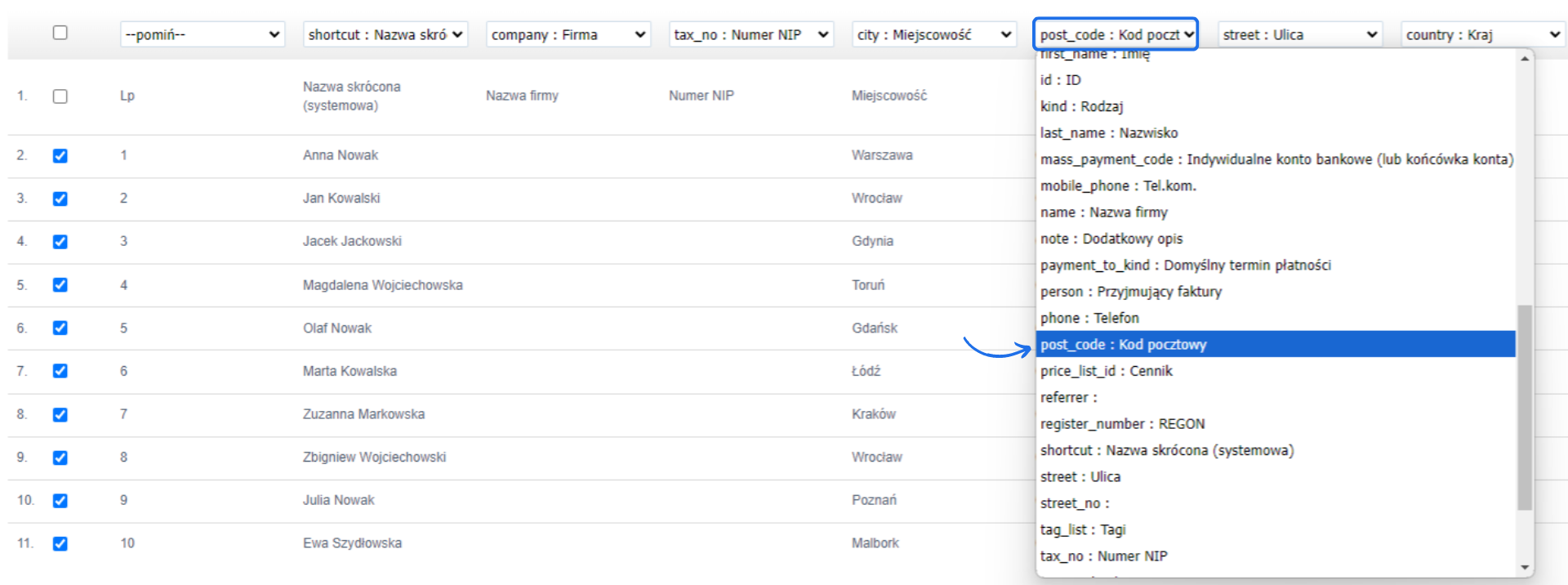Image resolution: width=1568 pixels, height=585 pixels.
Task: Uncheck the checkbox for Ewa Szydłowska row
Action: pyautogui.click(x=60, y=543)
